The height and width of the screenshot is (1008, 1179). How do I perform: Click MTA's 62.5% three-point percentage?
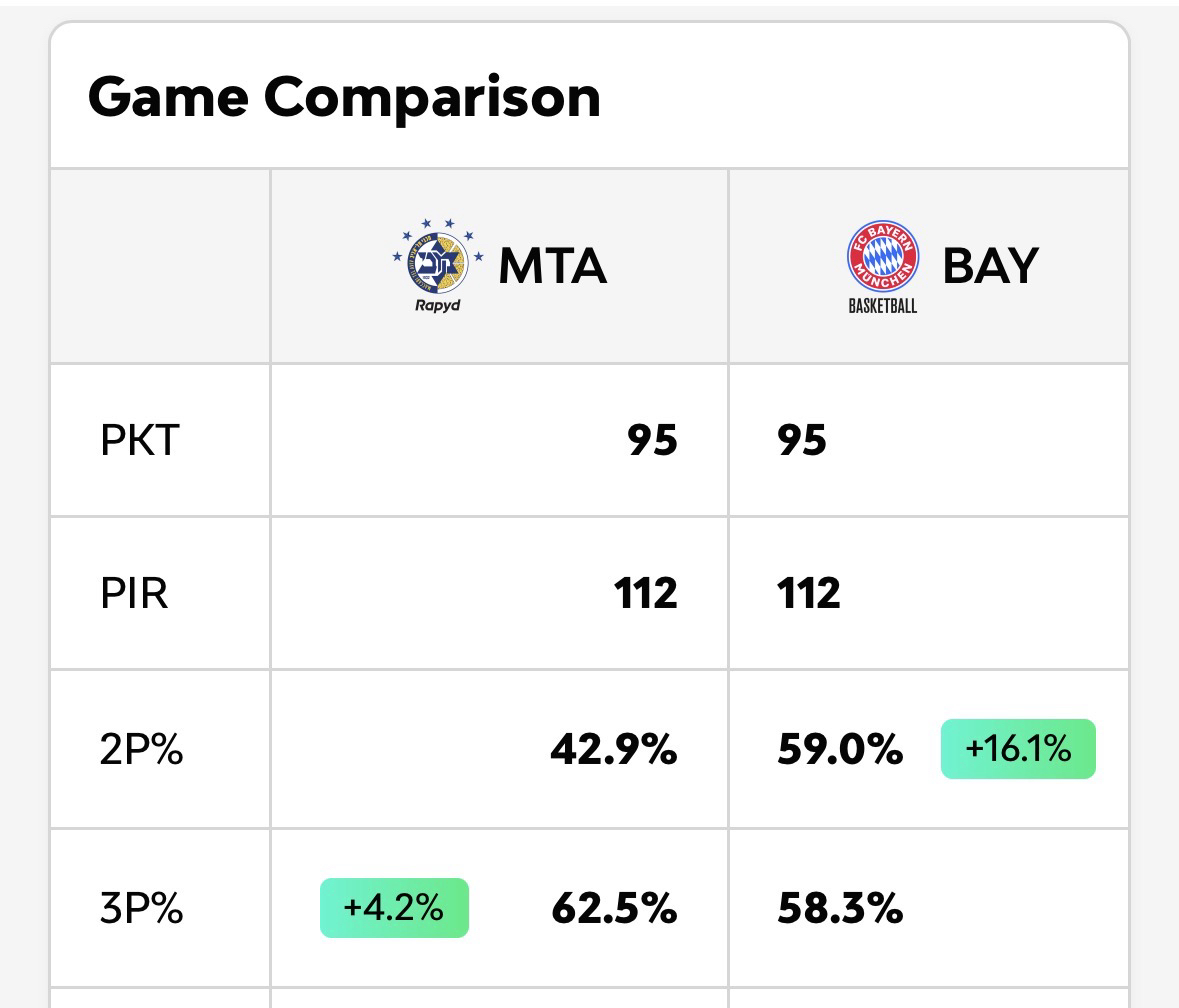[x=613, y=908]
